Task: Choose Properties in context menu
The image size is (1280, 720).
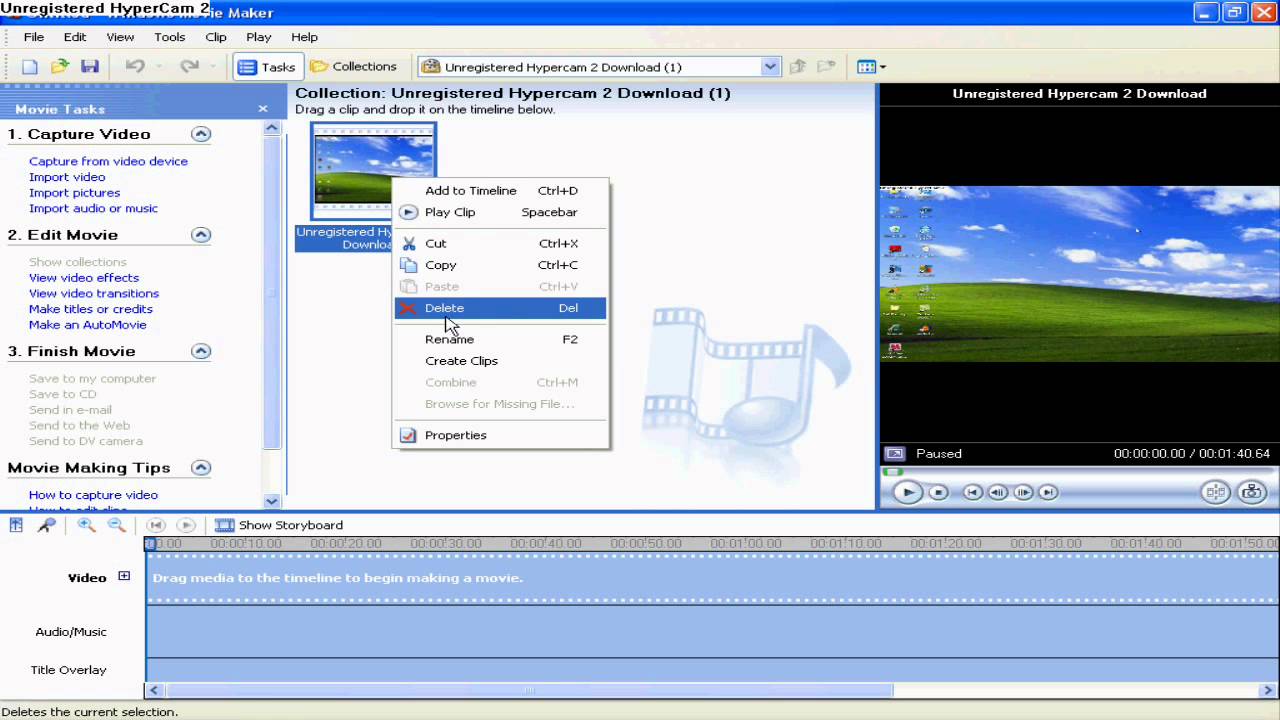Action: [x=501, y=436]
